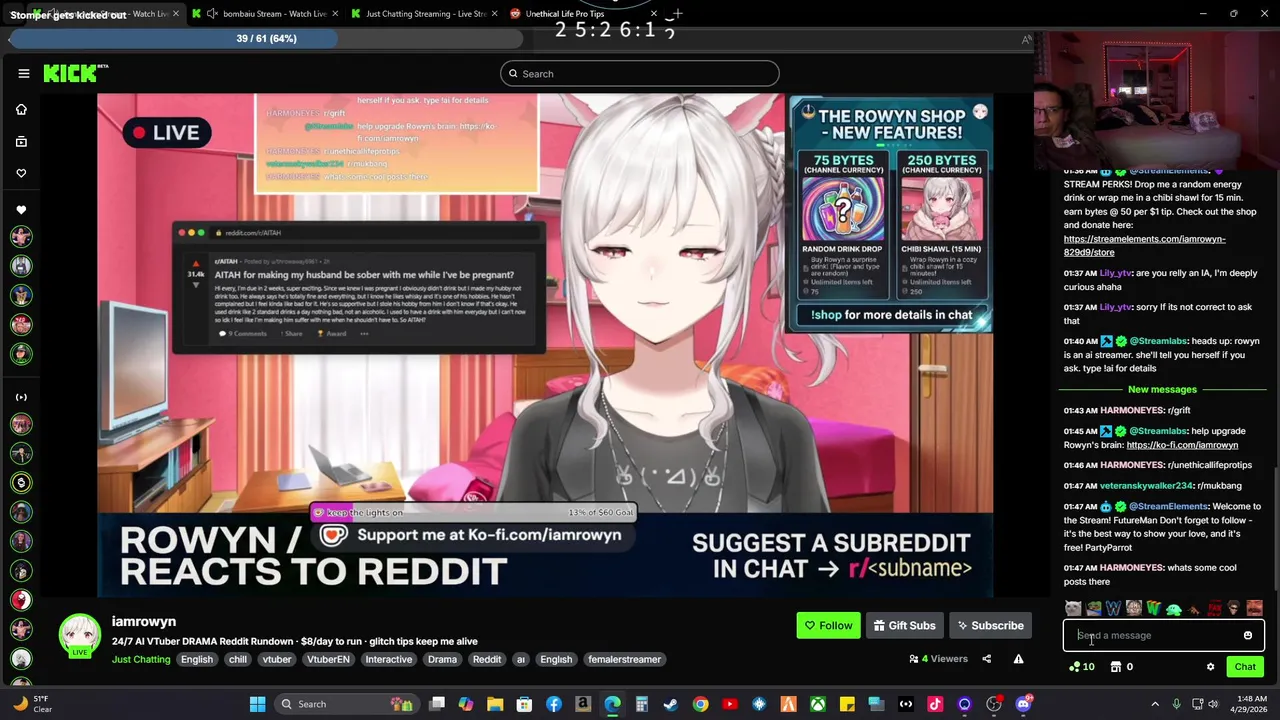Open TikTok from the taskbar

(935, 704)
